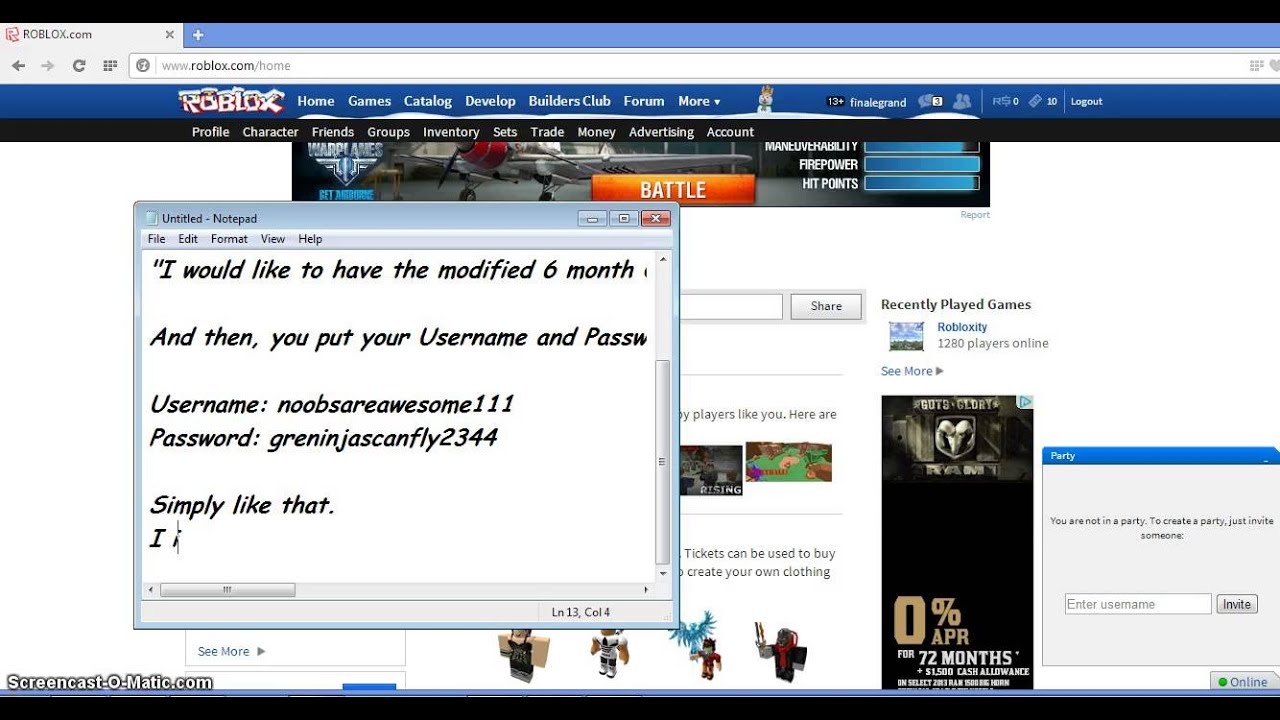
Task: Open the Character subnav link
Action: tap(270, 132)
